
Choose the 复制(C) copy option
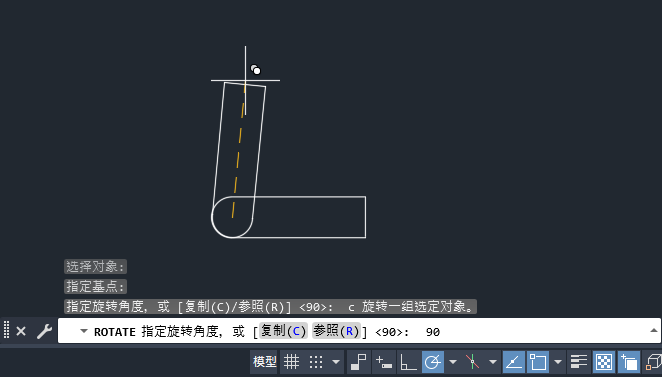(283, 331)
